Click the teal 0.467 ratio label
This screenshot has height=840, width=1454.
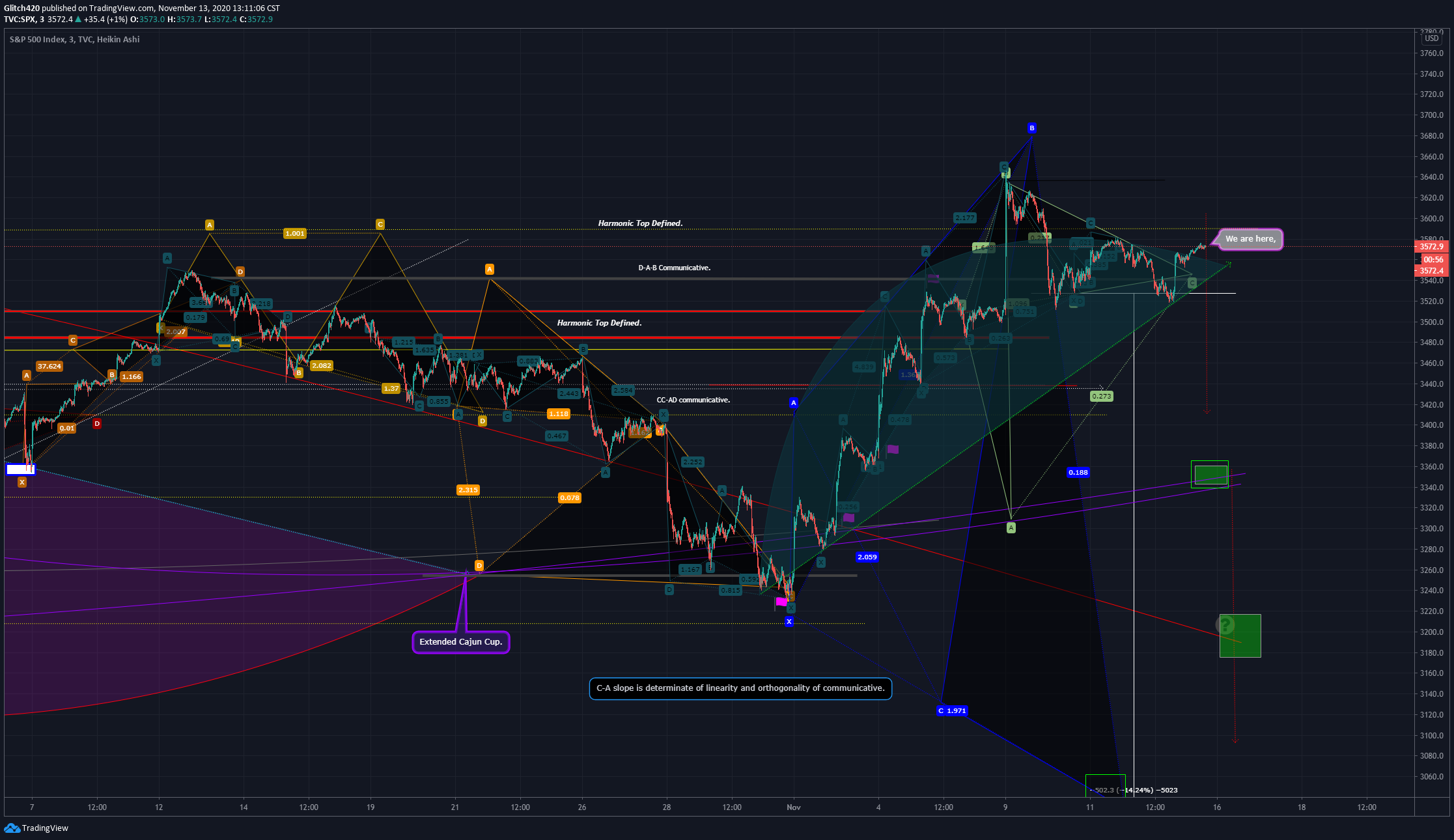coord(557,436)
